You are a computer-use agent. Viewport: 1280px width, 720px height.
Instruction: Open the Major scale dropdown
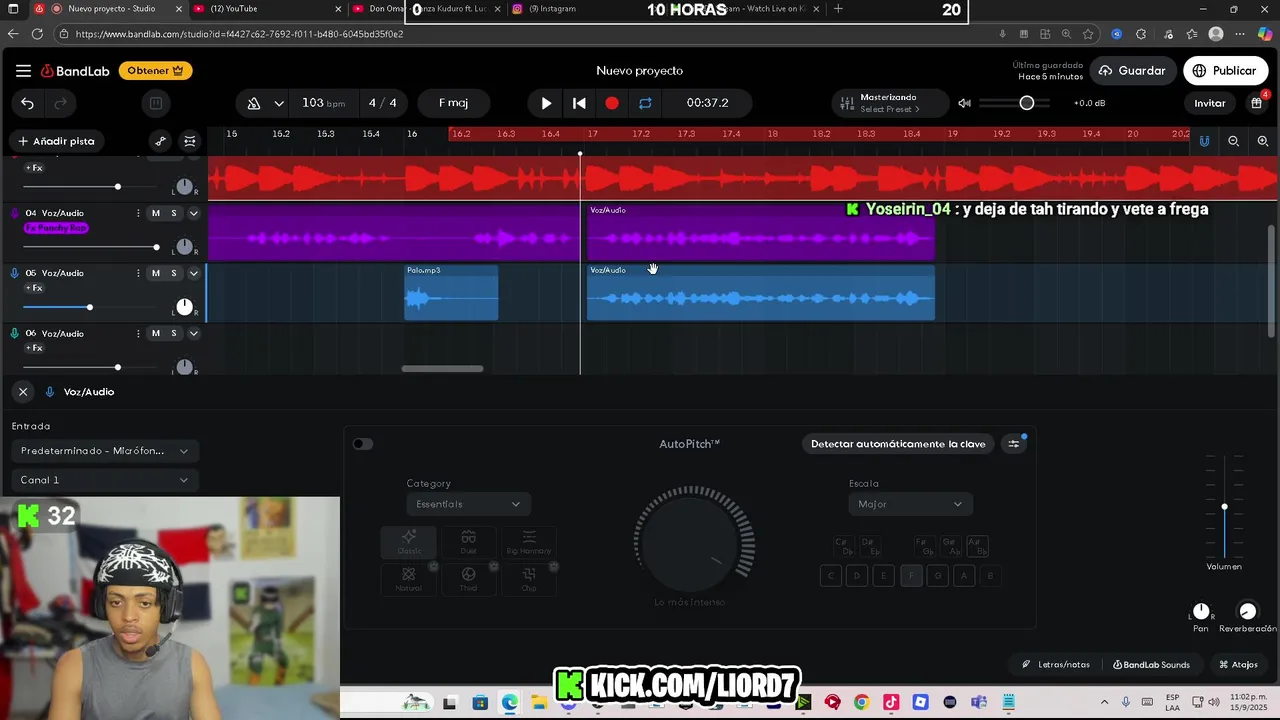(910, 504)
